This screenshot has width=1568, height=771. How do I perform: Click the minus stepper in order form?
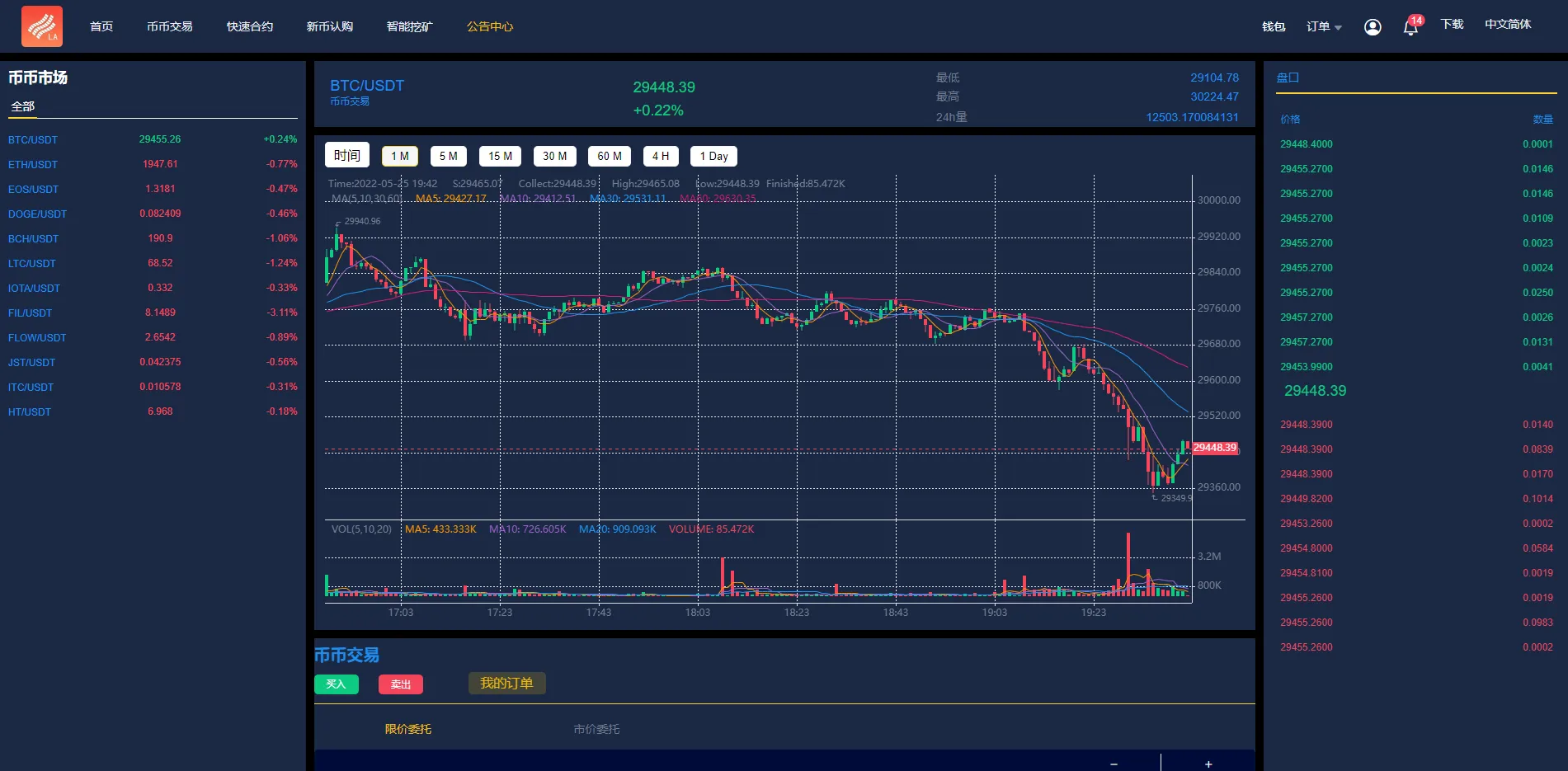click(x=1114, y=764)
